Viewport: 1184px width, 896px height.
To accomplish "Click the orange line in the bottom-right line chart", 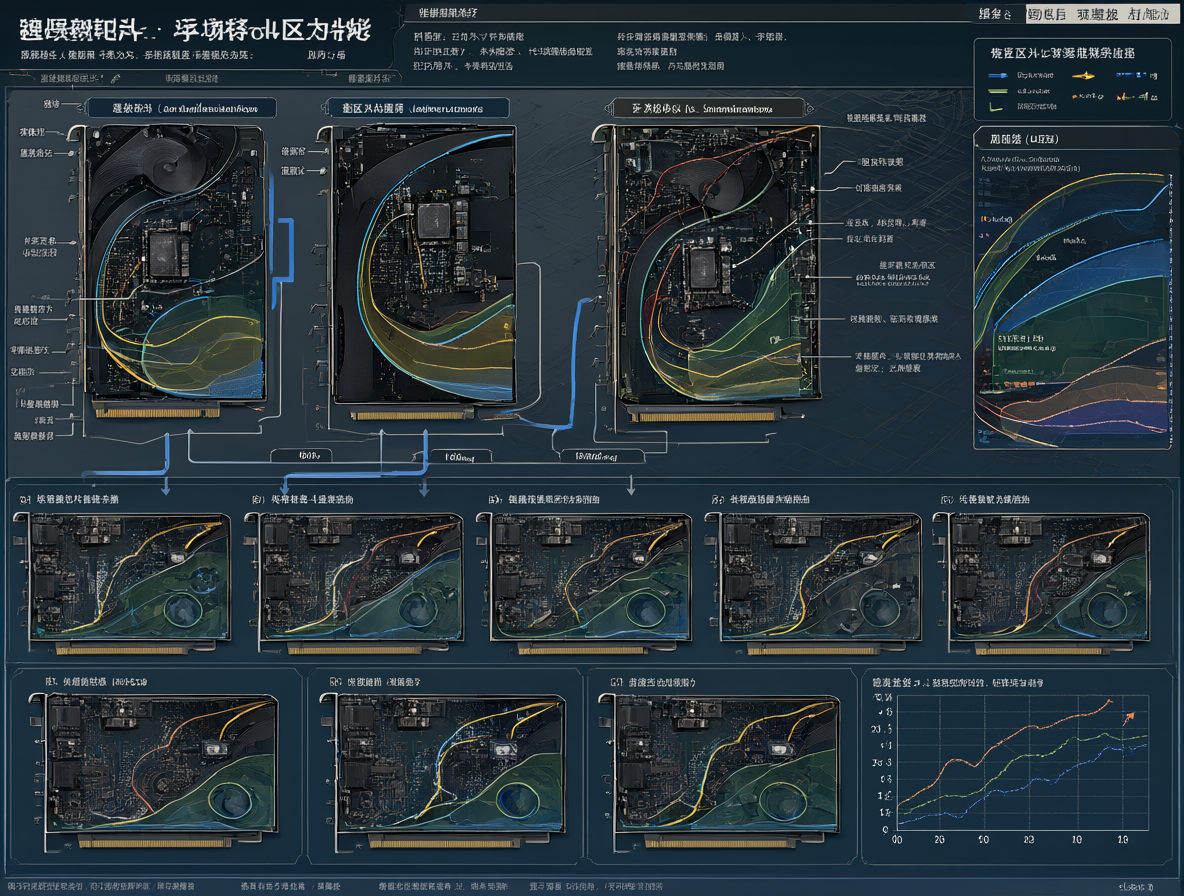I will [1004, 751].
